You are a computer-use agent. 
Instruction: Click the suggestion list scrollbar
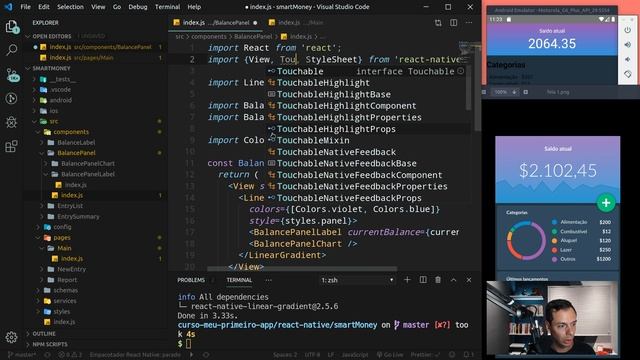click(468, 88)
